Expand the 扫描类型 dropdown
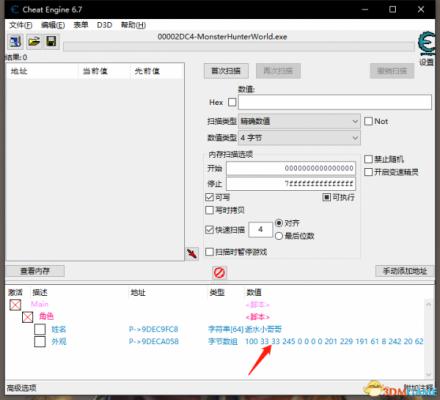This screenshot has width=440, height=400. (299, 121)
